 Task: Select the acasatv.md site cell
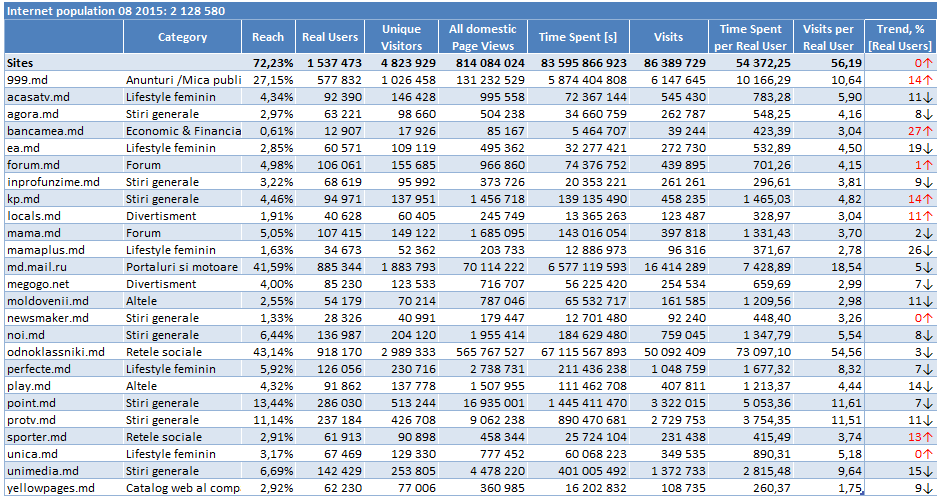click(63, 97)
